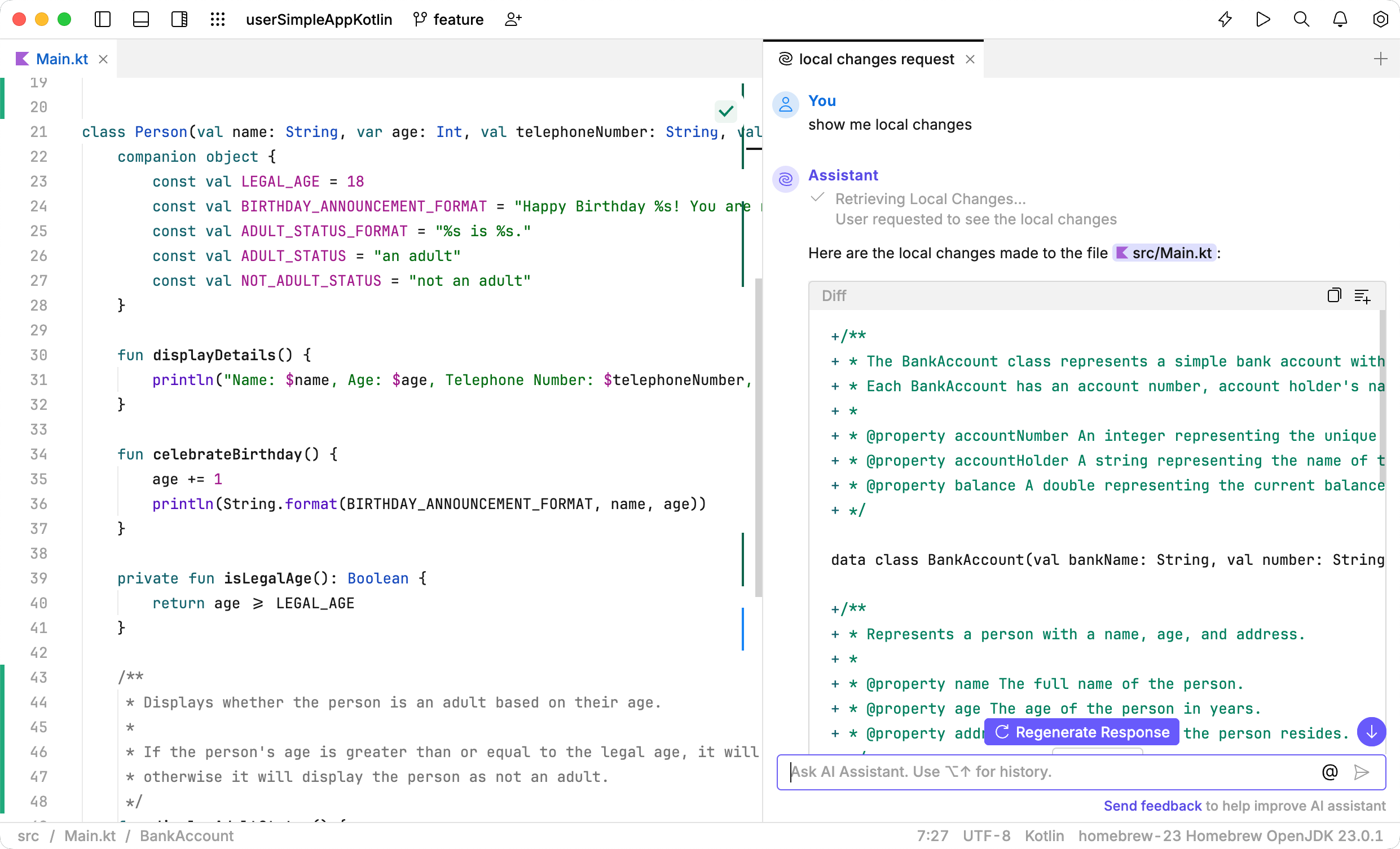Click the Copy diff content icon

click(x=1334, y=295)
